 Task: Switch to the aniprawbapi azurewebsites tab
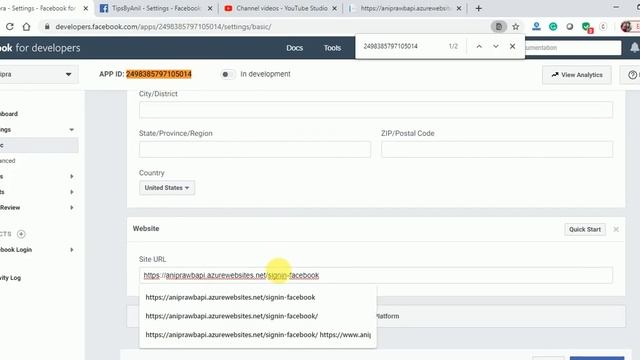tap(405, 8)
